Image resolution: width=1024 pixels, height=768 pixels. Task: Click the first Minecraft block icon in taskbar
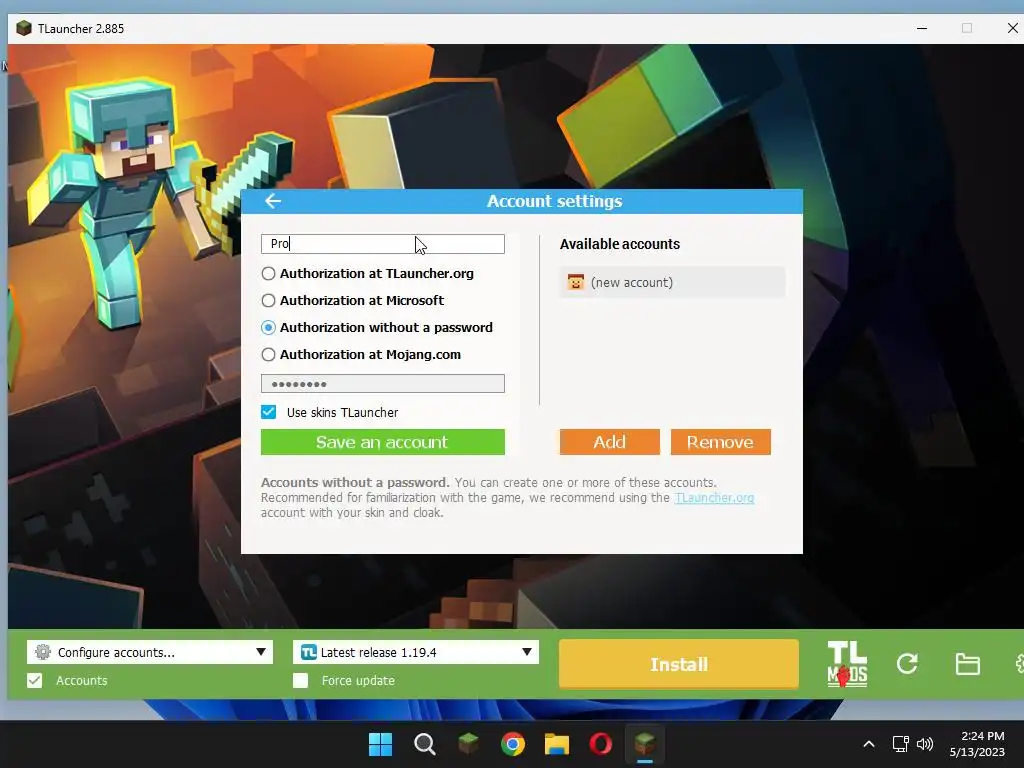click(x=468, y=743)
